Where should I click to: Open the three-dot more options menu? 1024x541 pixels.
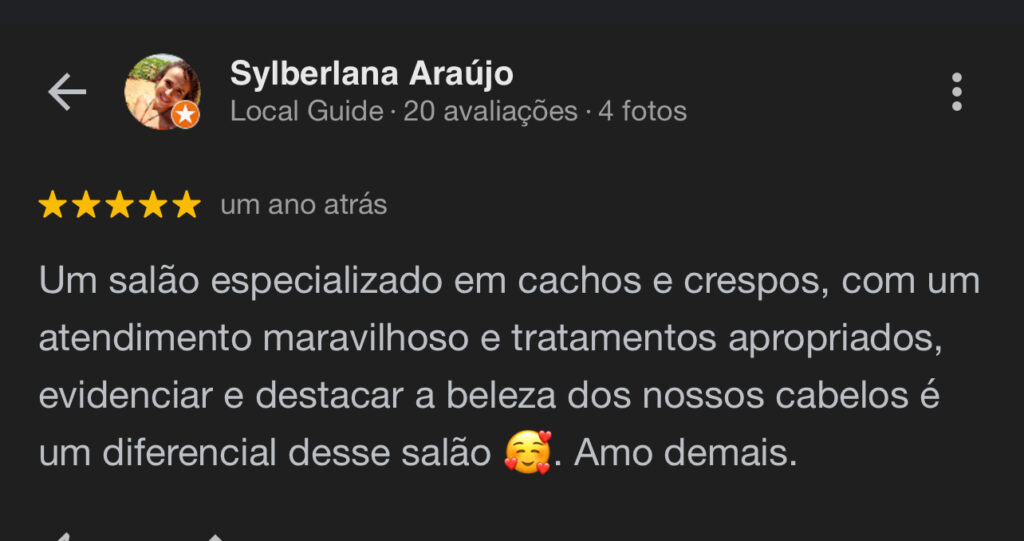point(957,92)
